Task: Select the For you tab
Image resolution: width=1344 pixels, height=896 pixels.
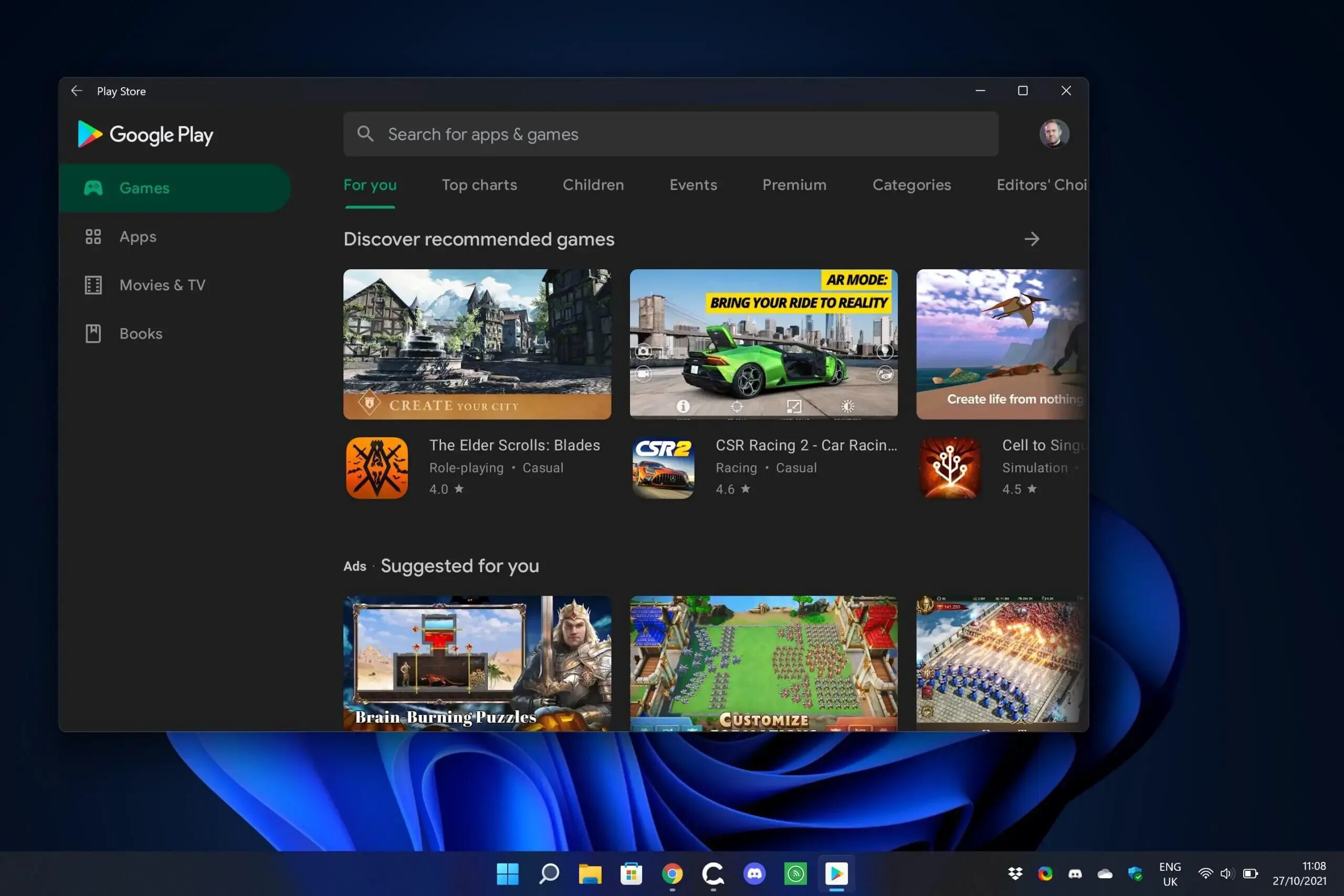Action: coord(370,184)
